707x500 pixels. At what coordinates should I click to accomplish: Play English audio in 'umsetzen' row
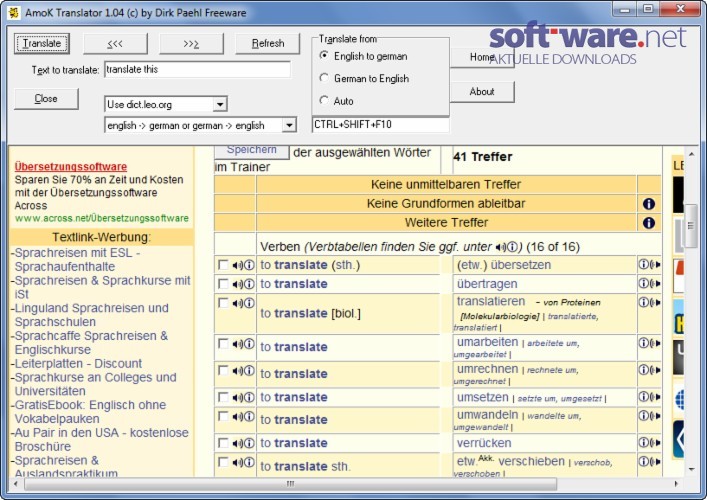(238, 397)
